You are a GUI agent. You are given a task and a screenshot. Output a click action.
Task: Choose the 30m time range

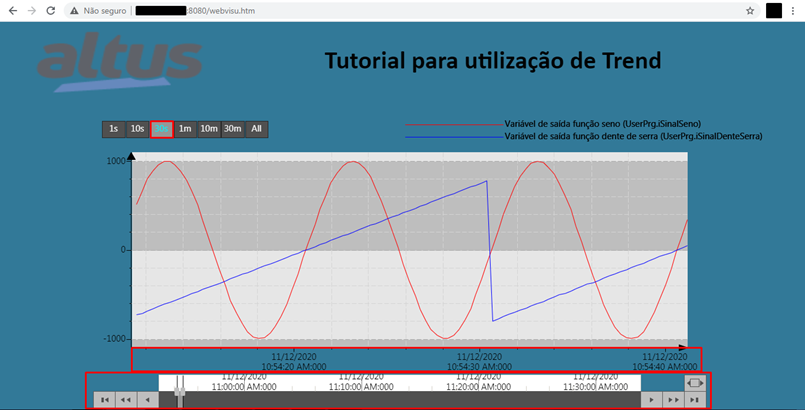click(x=233, y=129)
